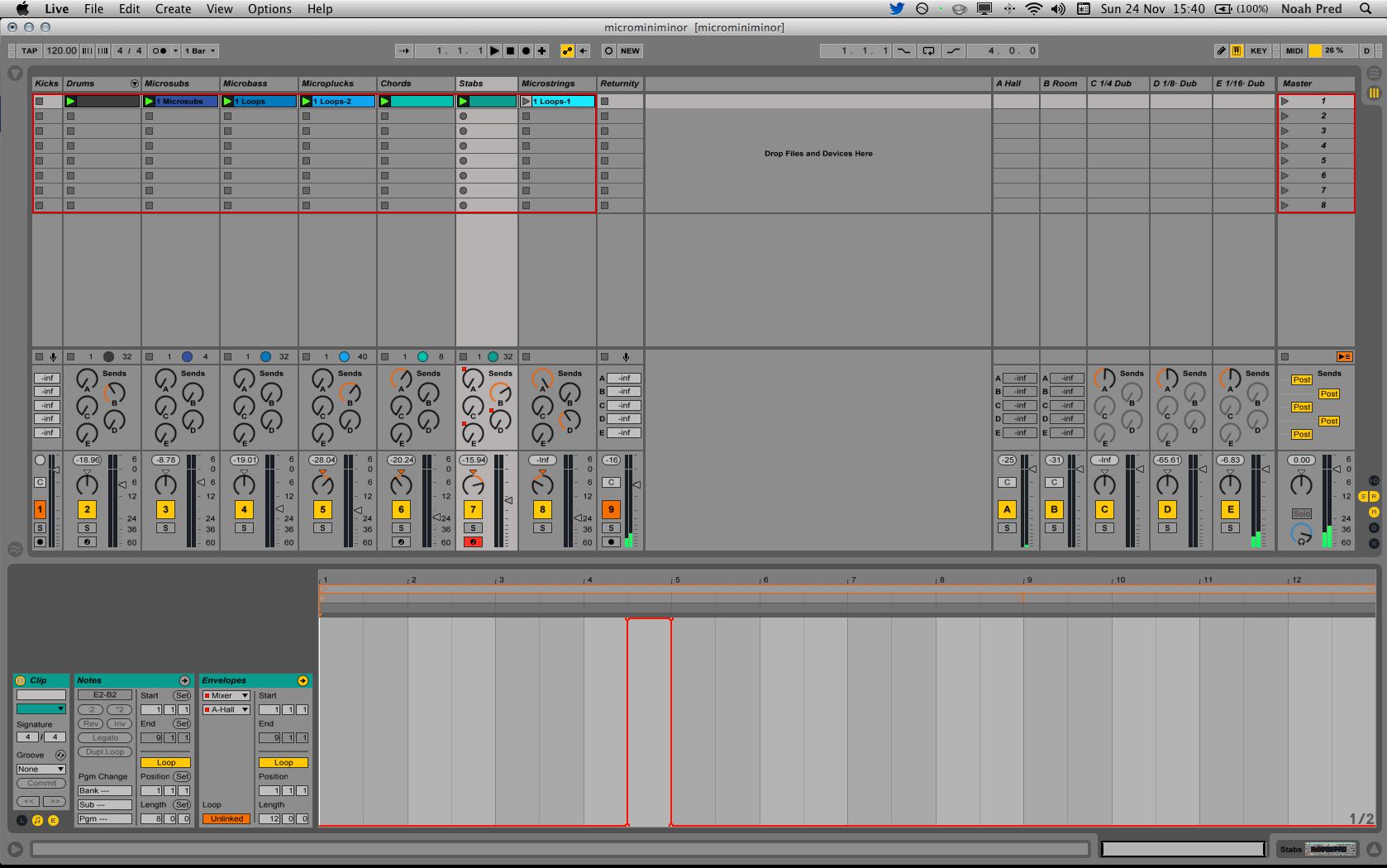Click Set next to Notes Start
Image resolution: width=1387 pixels, height=868 pixels.
[x=182, y=695]
